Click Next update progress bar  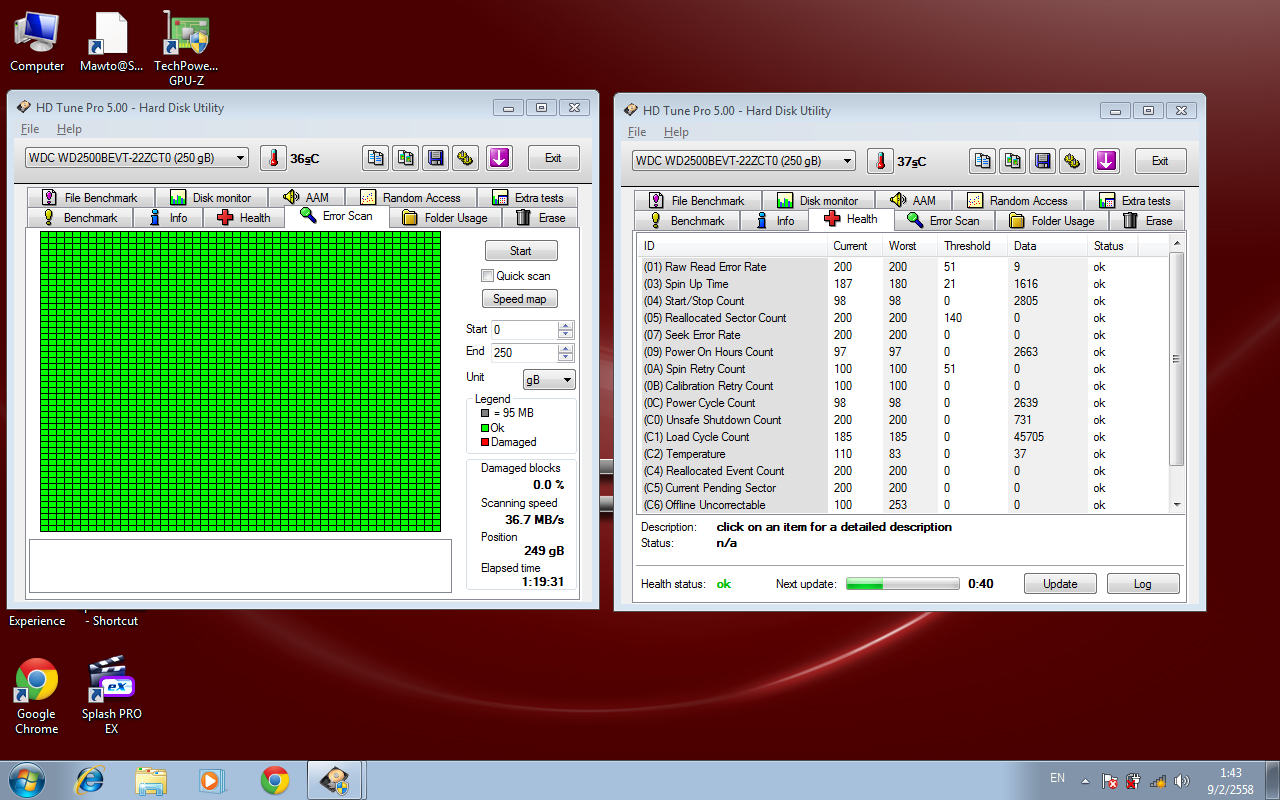(x=903, y=584)
